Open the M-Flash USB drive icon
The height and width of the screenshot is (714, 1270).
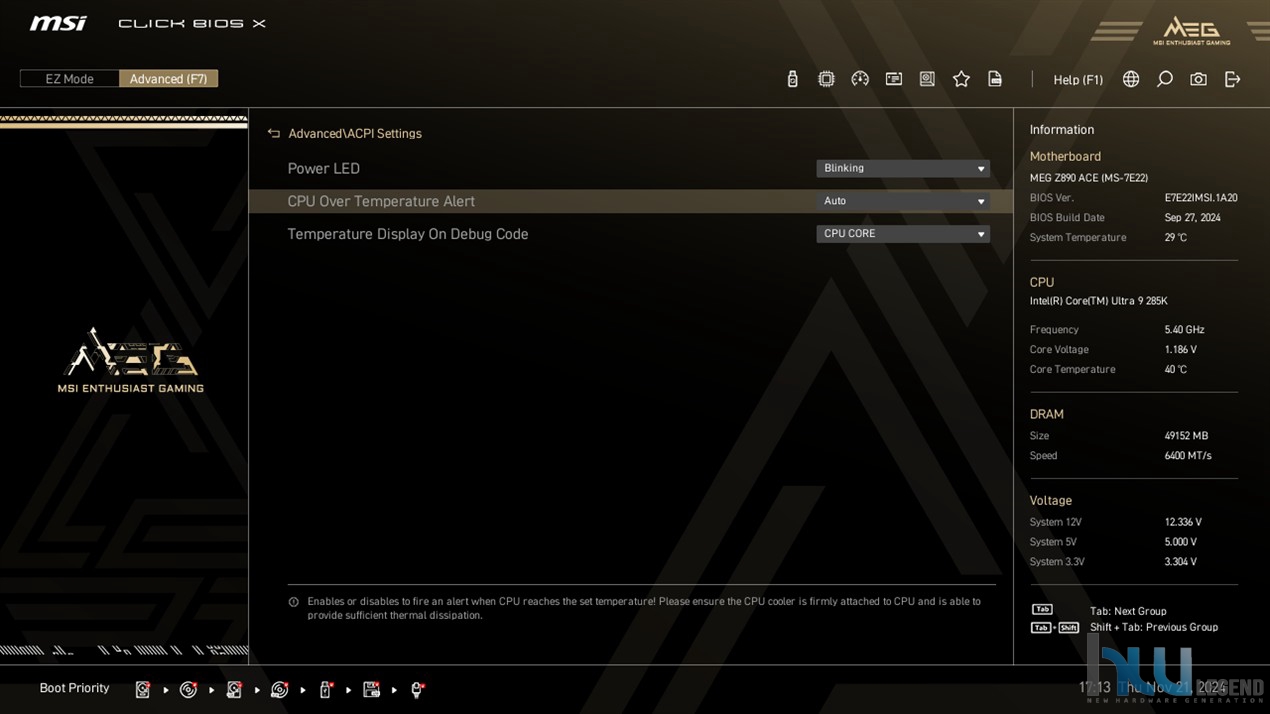pyautogui.click(x=792, y=79)
